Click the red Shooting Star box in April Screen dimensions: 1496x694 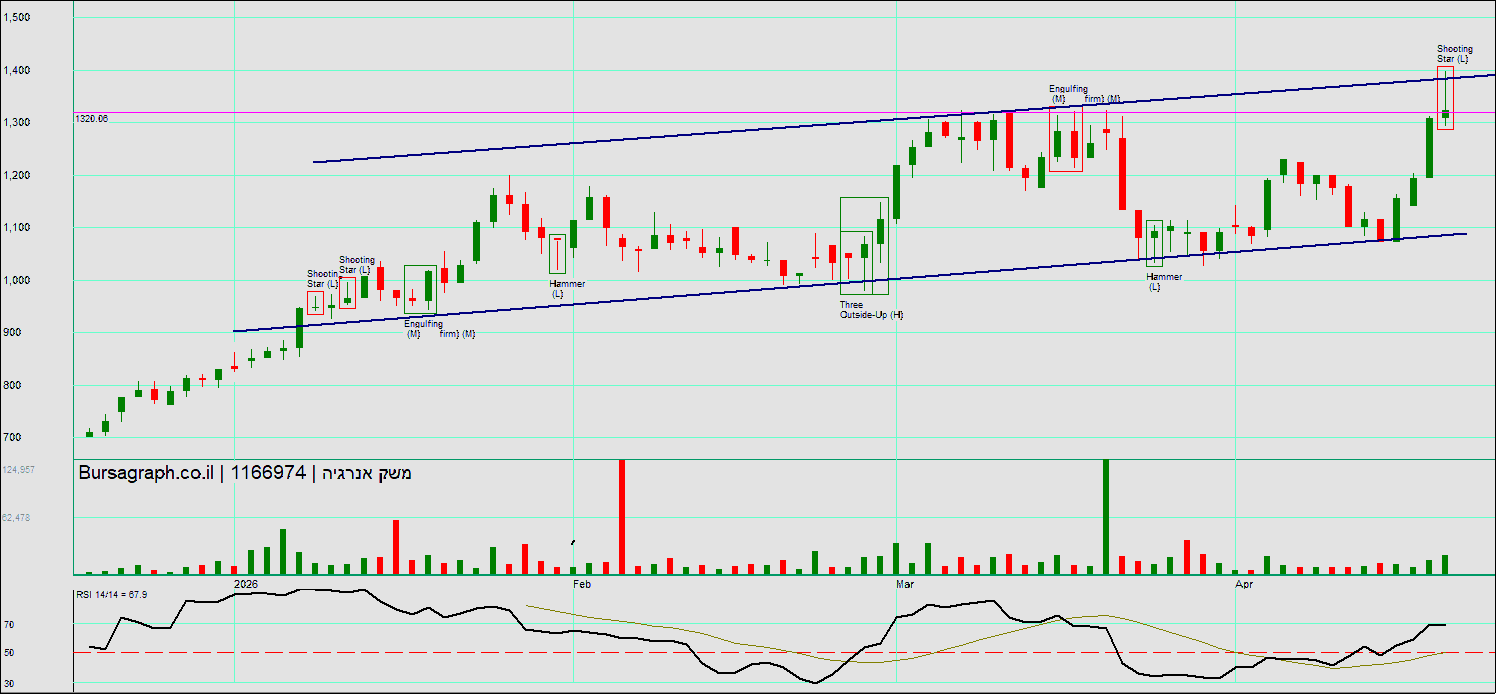tap(1445, 98)
